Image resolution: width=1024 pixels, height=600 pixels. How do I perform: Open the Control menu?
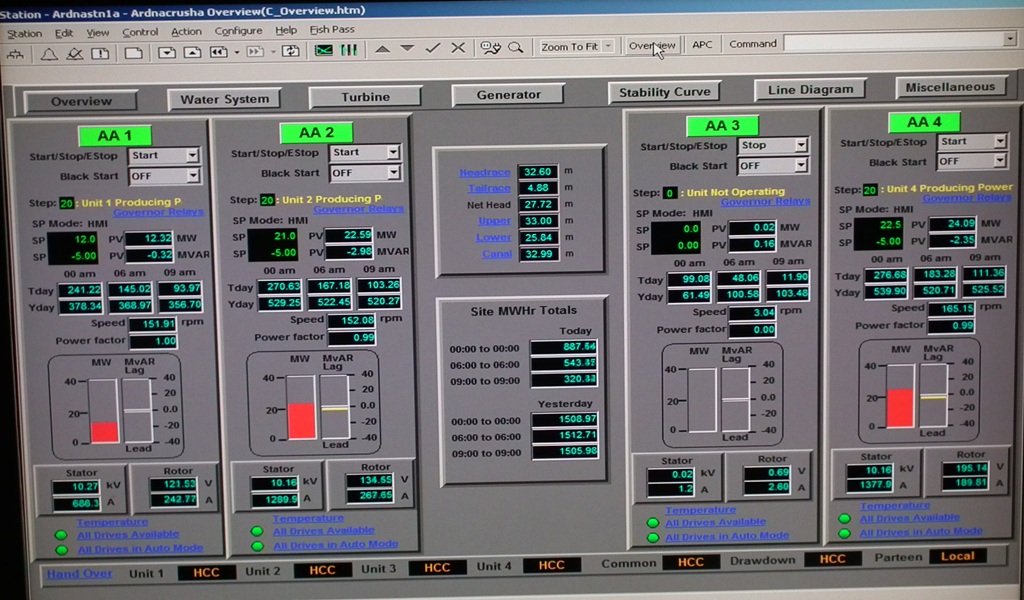coord(140,32)
